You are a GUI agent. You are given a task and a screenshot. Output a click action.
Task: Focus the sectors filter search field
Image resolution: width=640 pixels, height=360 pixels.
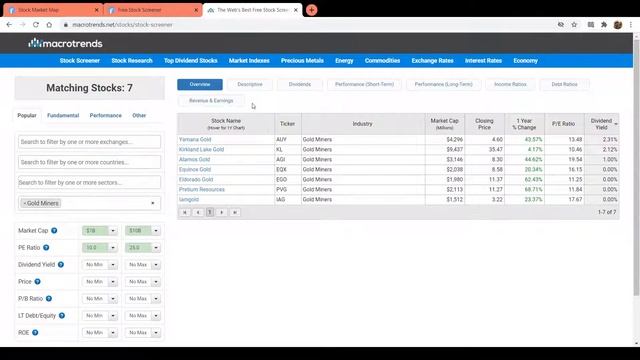point(89,182)
